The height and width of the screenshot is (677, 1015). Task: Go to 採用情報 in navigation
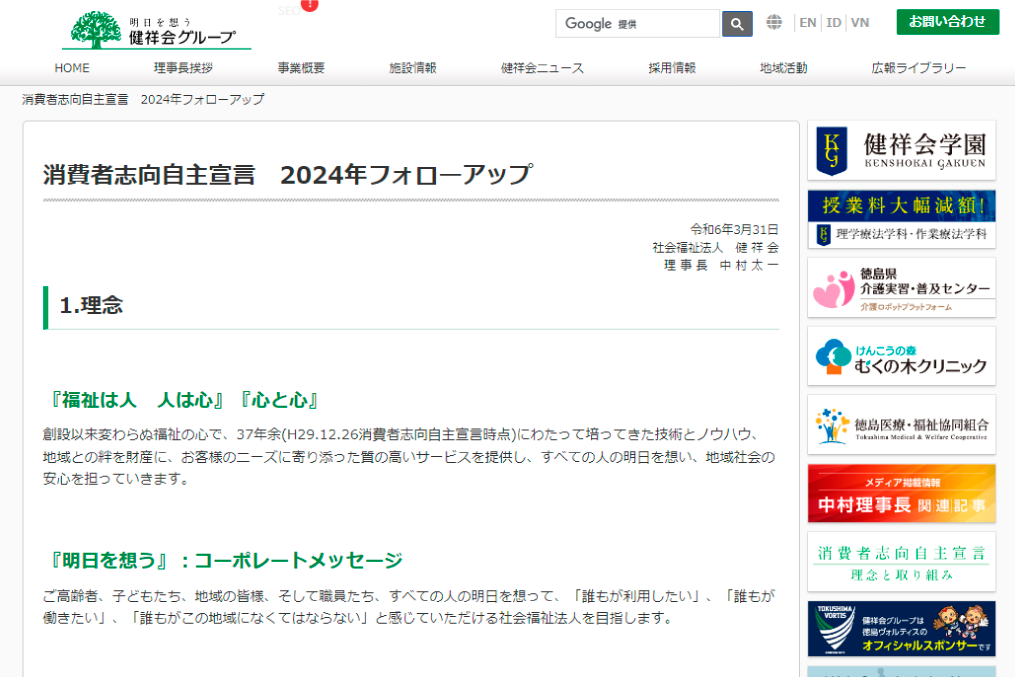(672, 68)
